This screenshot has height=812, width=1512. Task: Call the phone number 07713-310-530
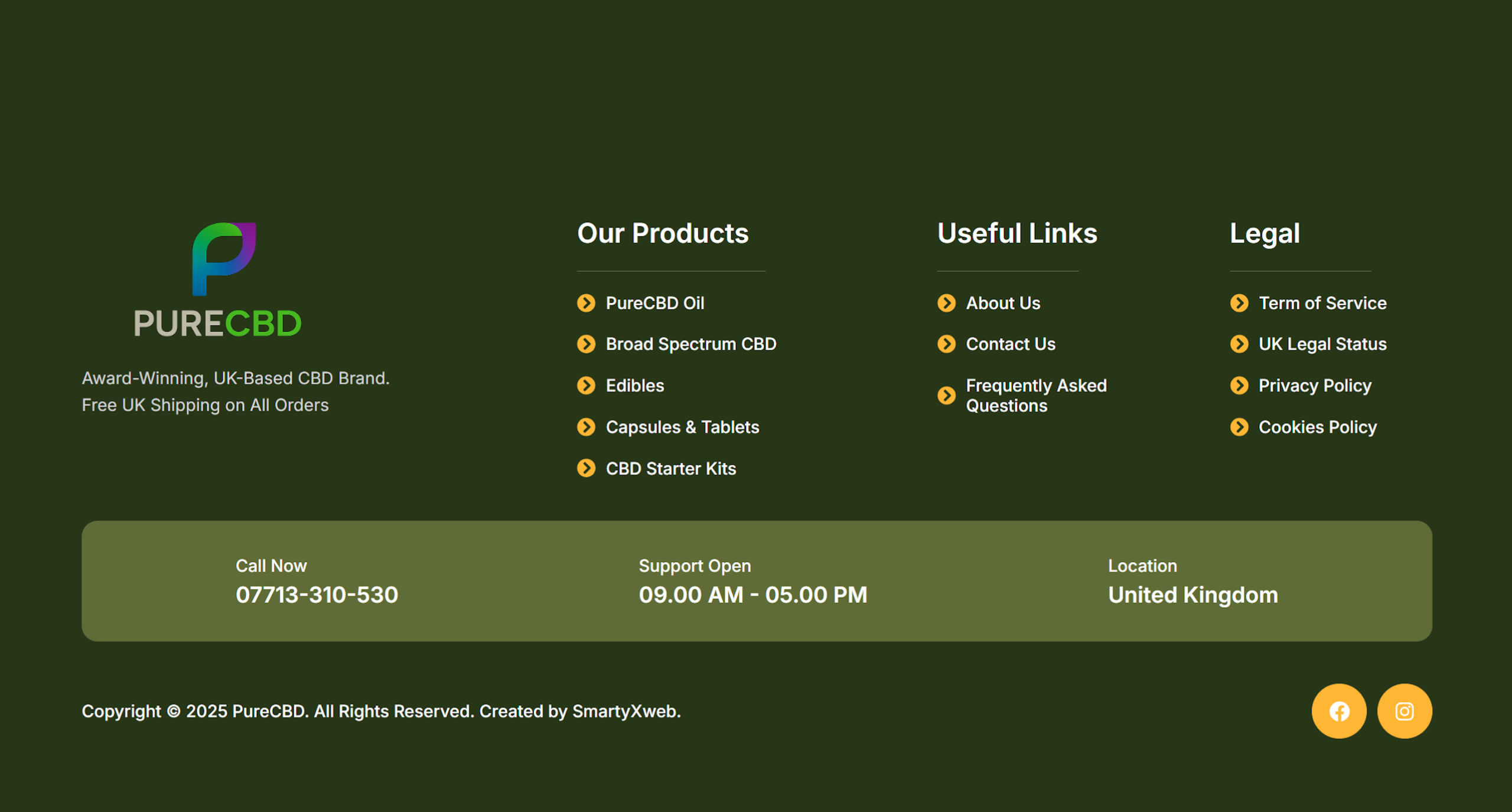click(x=317, y=595)
